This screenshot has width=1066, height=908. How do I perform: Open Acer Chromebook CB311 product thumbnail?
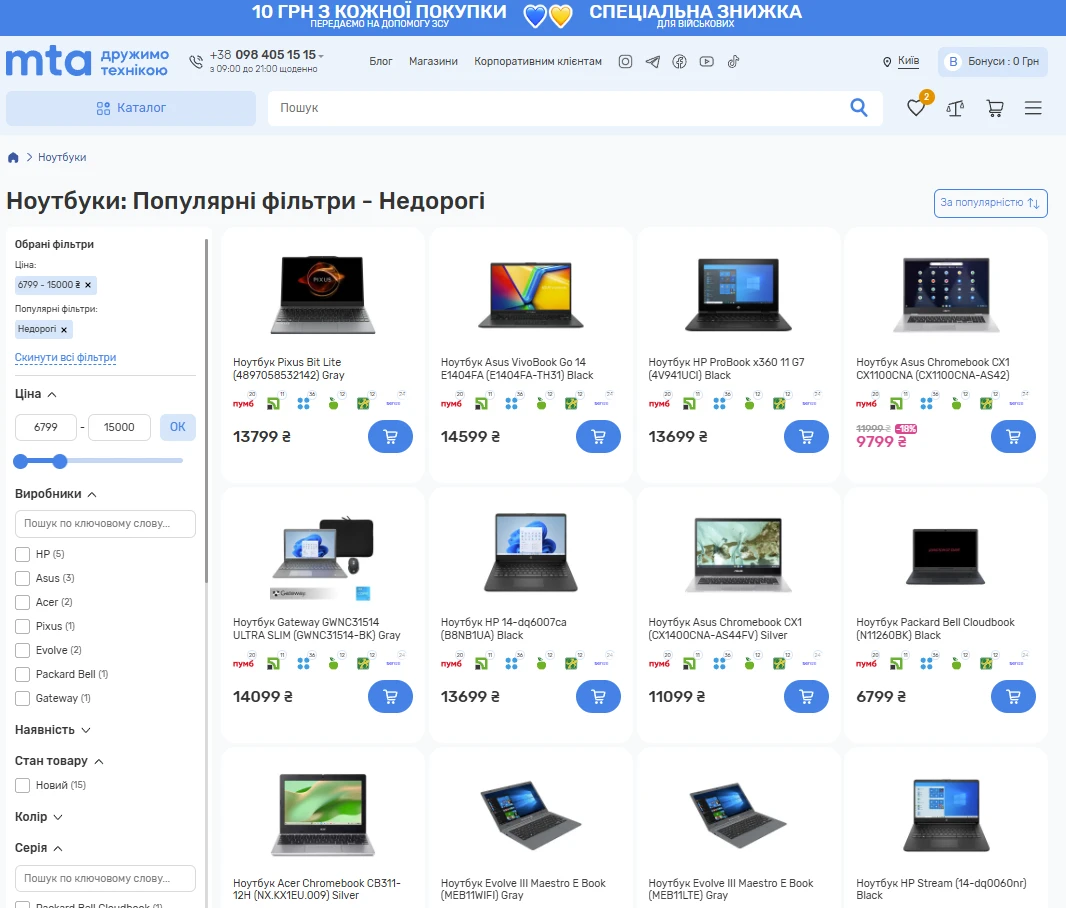pyautogui.click(x=323, y=814)
